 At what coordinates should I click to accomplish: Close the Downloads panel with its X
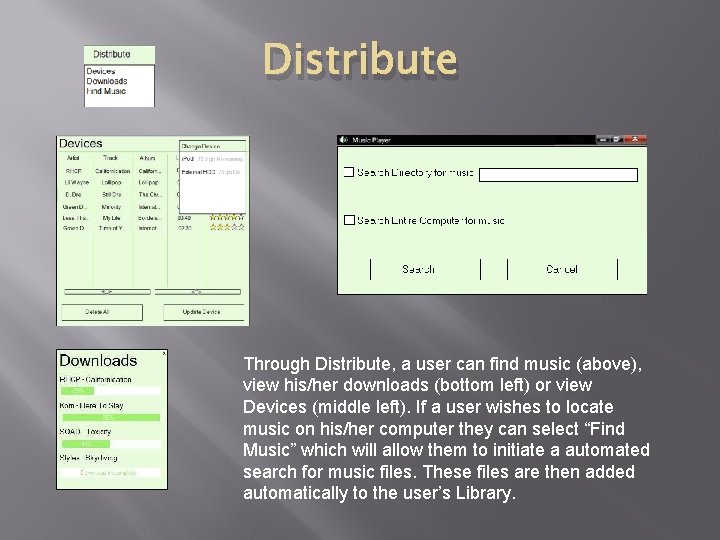[164, 353]
